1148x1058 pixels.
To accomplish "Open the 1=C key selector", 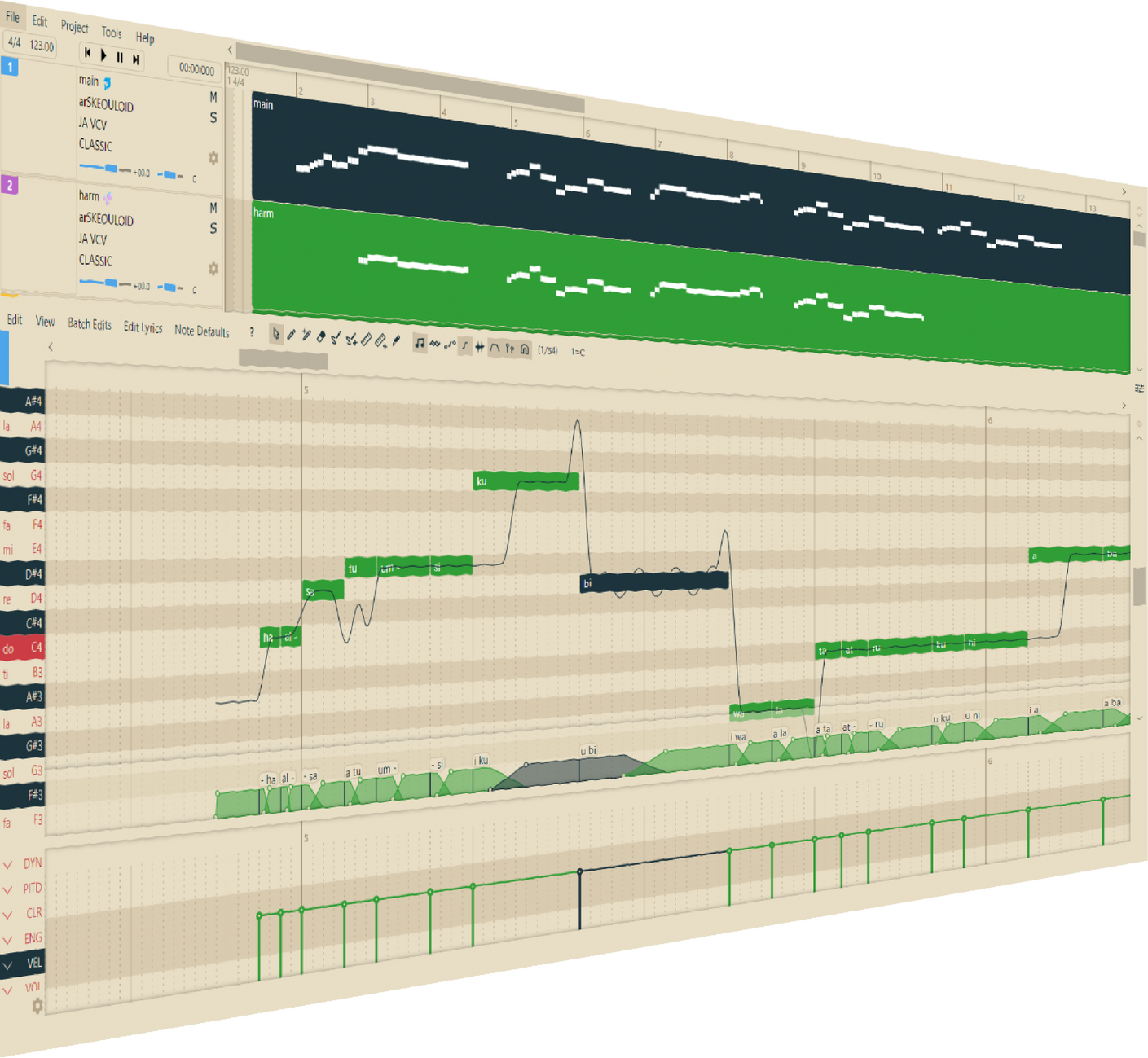I will coord(578,352).
